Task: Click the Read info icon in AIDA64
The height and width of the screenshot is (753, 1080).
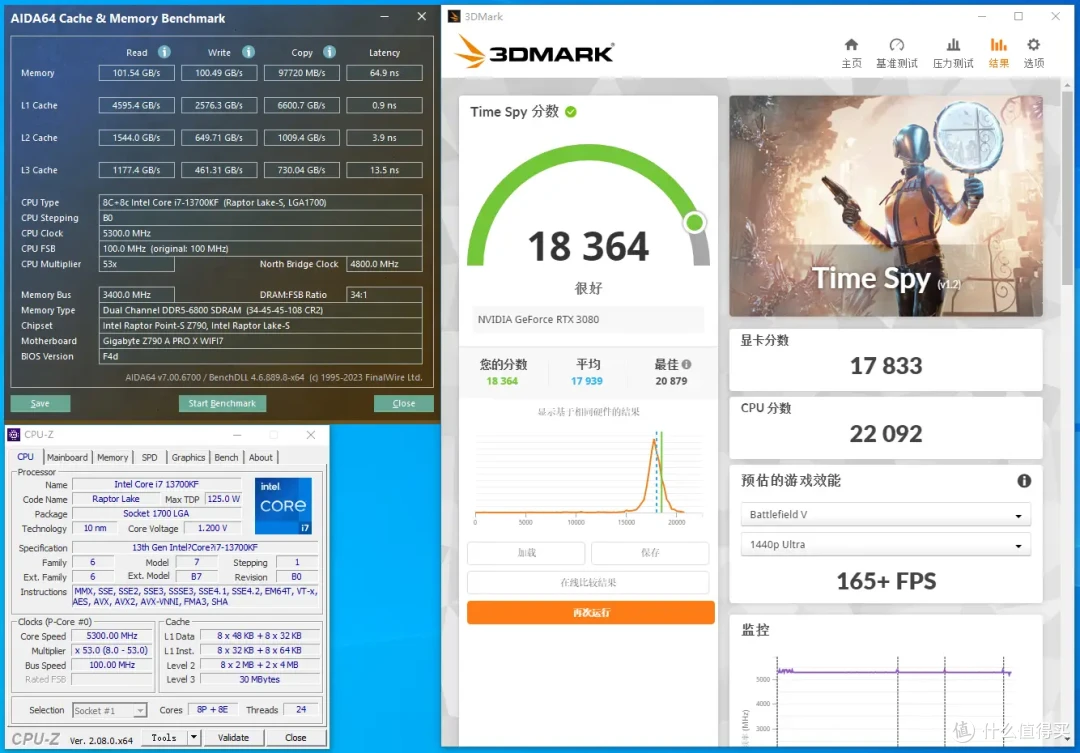Action: (164, 52)
